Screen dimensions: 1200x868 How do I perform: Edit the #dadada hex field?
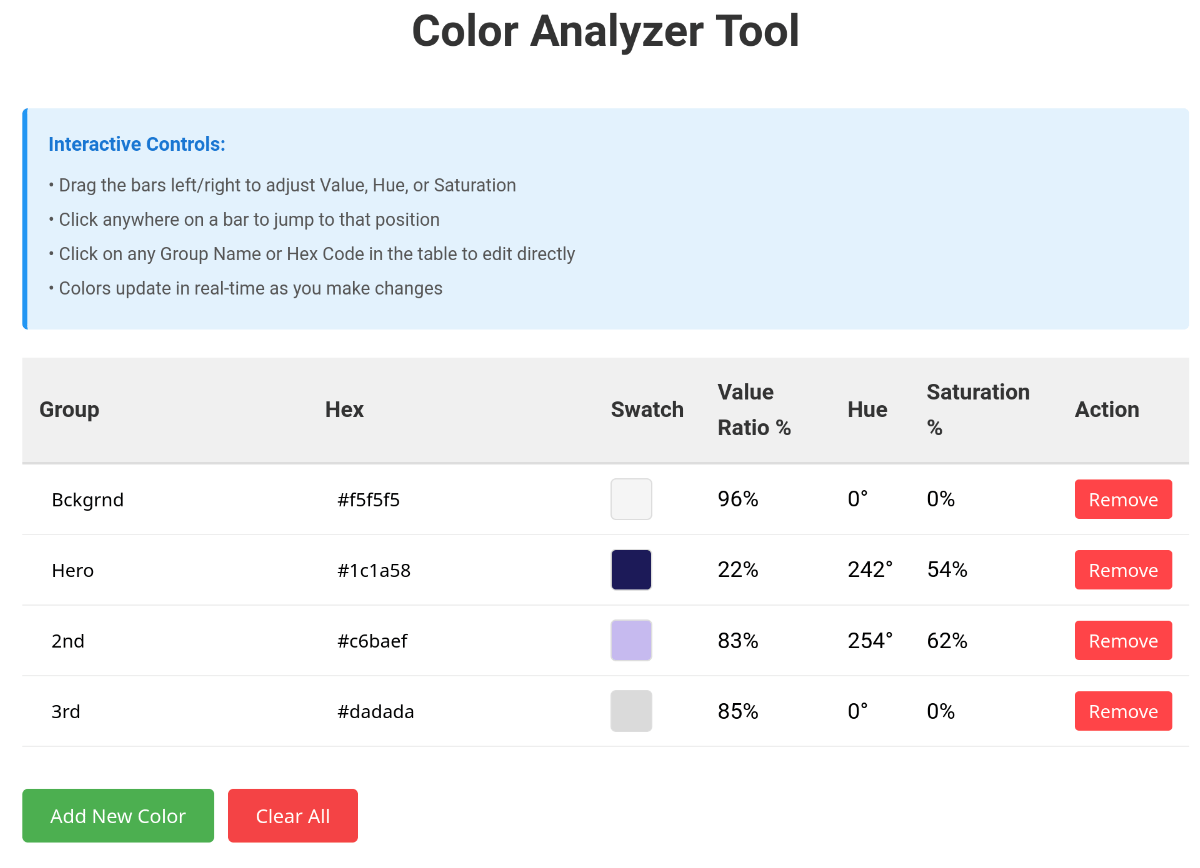376,712
